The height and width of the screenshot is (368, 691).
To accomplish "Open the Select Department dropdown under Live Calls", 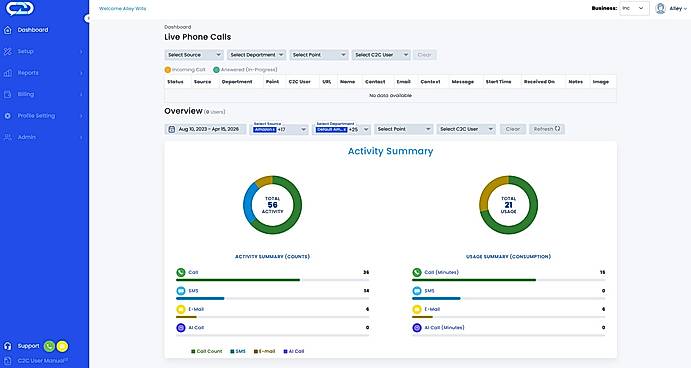I will tap(256, 55).
